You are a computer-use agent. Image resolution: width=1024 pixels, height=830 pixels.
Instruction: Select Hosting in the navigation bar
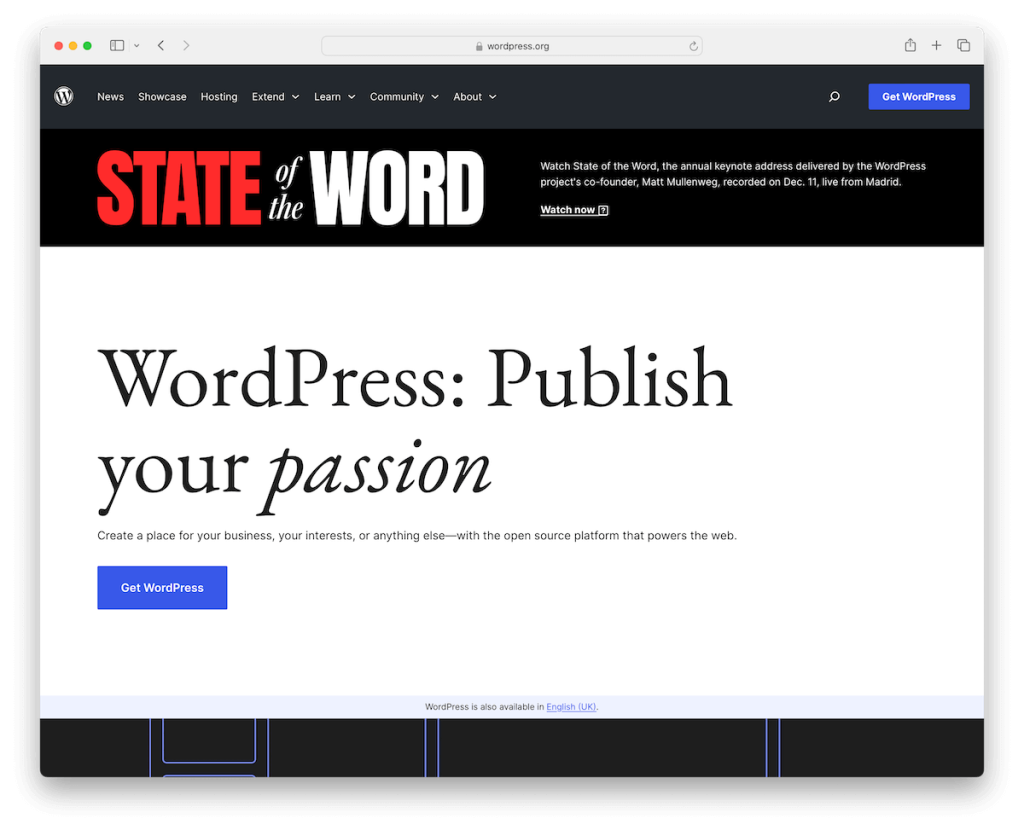pyautogui.click(x=219, y=97)
